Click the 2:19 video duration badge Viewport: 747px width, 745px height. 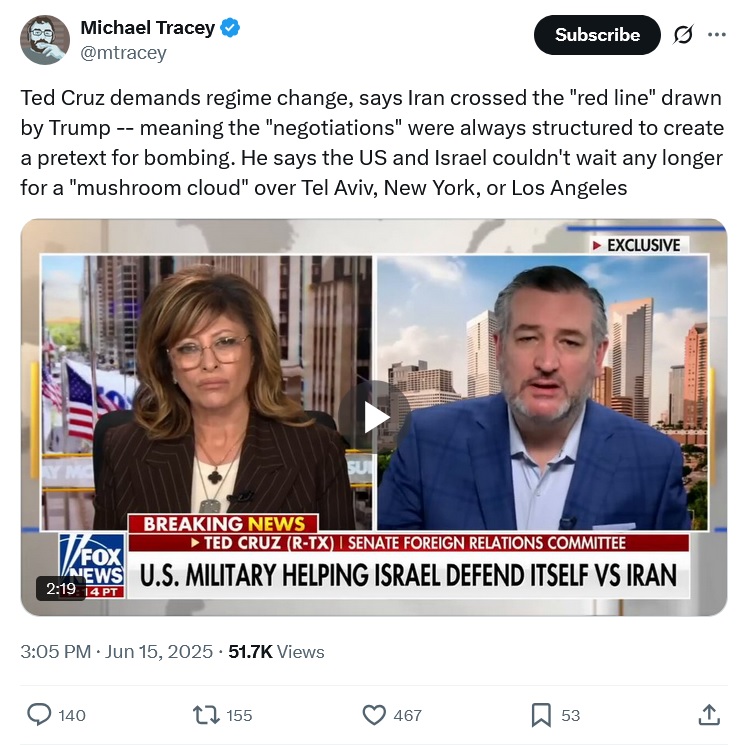[x=61, y=589]
